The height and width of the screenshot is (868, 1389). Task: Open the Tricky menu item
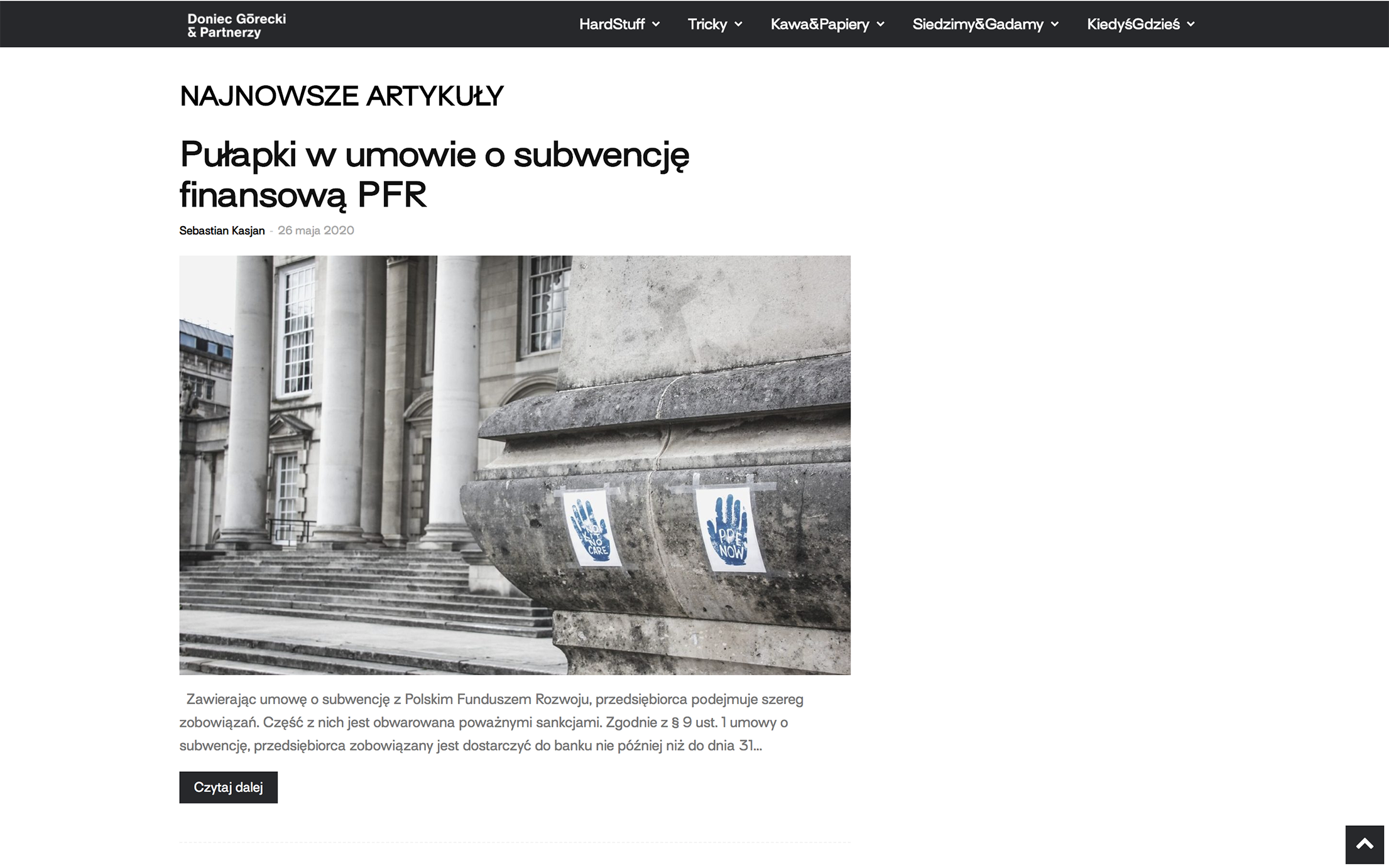coord(707,24)
